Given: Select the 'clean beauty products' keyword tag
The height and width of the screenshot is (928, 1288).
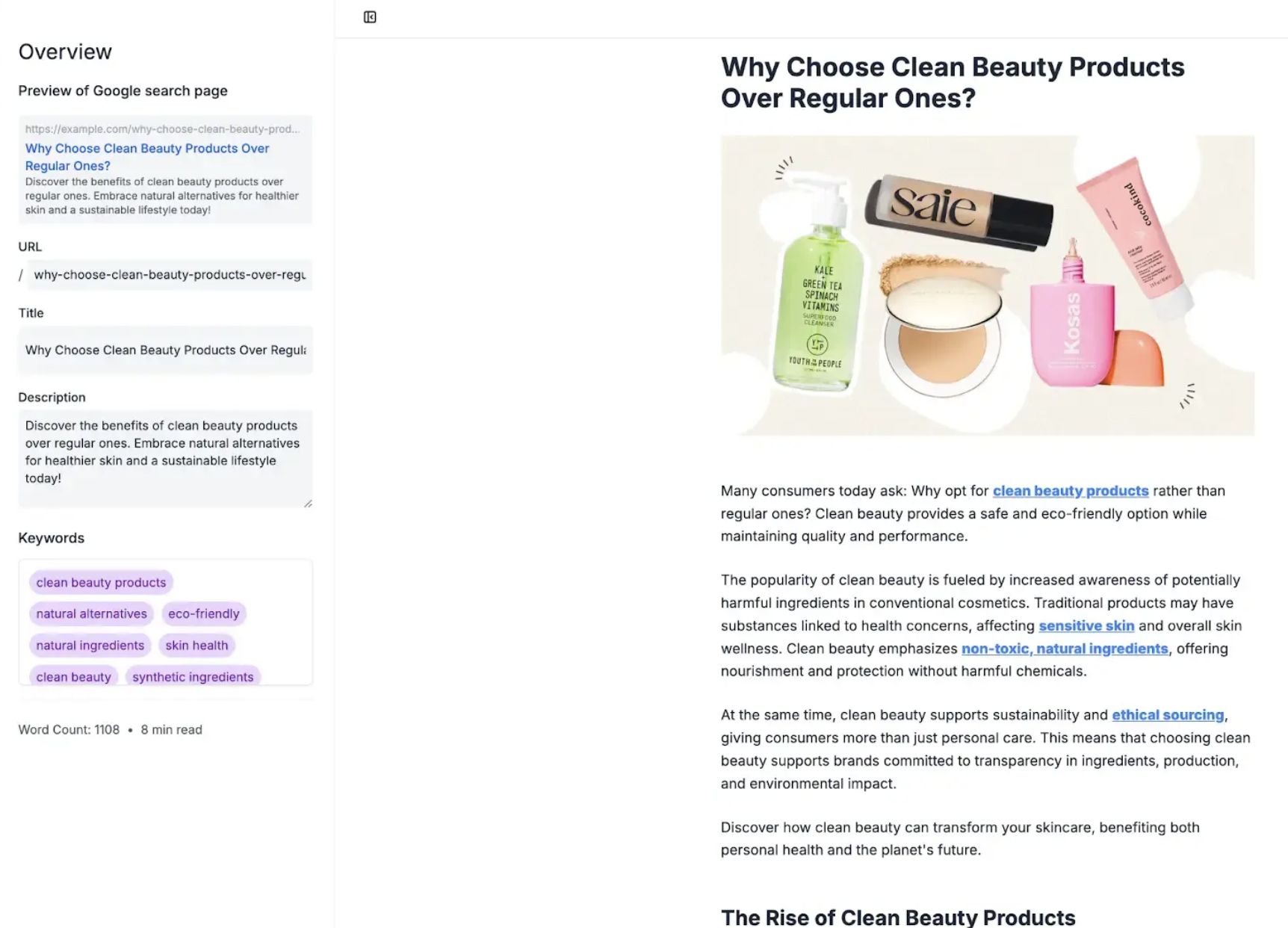Looking at the screenshot, I should click(101, 583).
